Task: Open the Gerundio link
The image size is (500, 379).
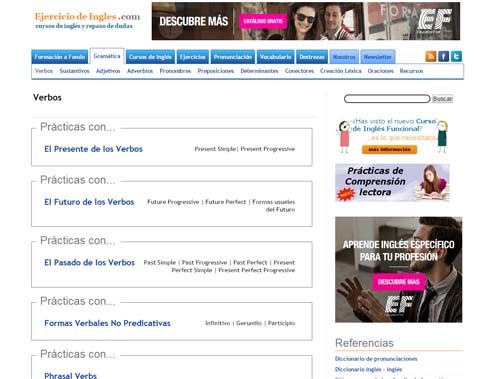Action: click(249, 323)
